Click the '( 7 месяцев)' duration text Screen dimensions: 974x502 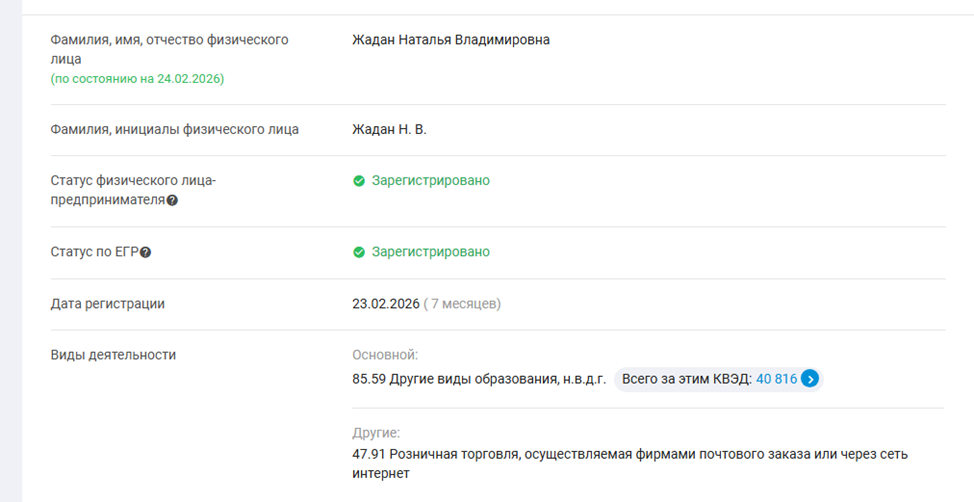(x=462, y=304)
